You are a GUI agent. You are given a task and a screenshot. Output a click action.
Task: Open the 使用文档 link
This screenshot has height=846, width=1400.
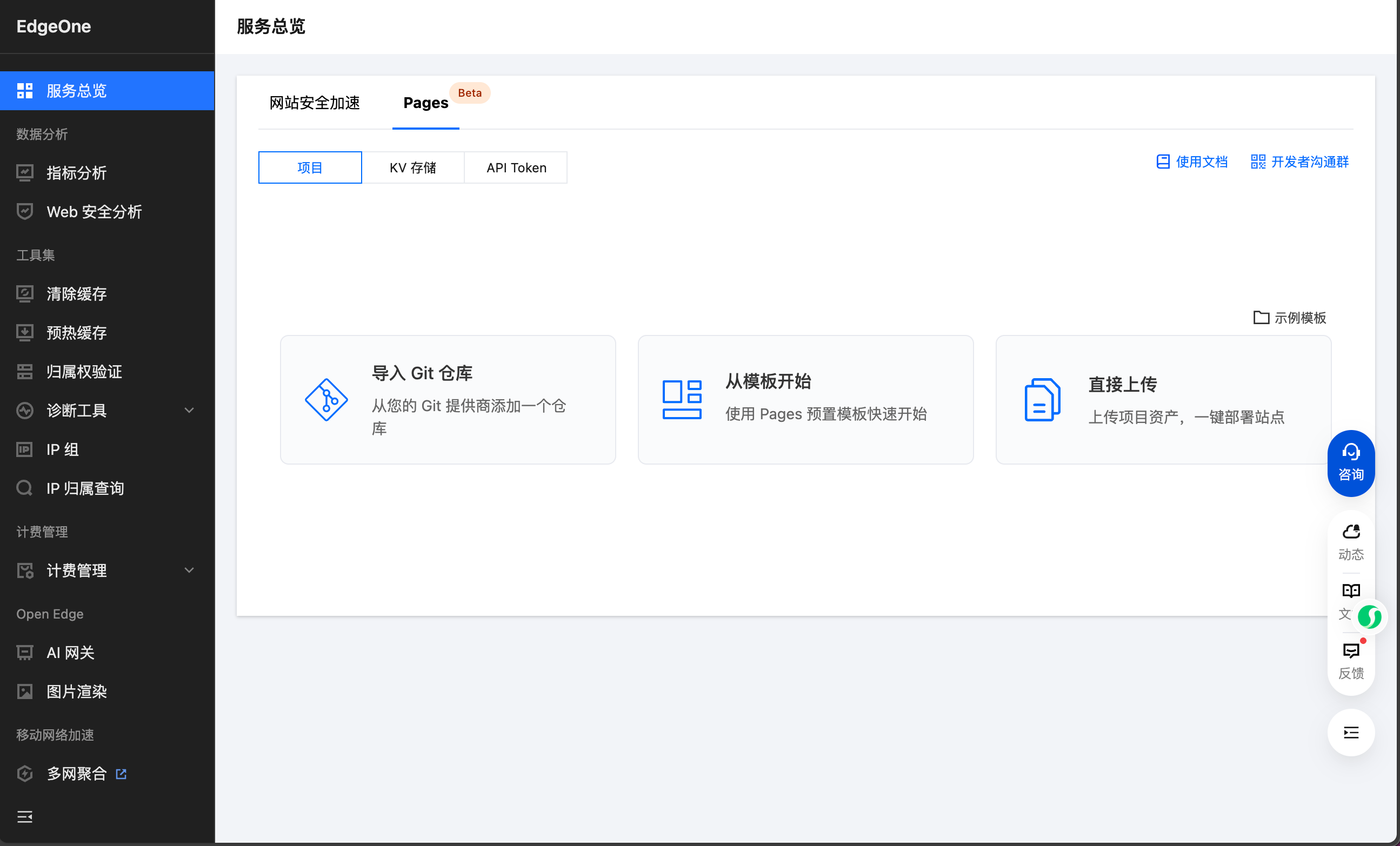1192,162
